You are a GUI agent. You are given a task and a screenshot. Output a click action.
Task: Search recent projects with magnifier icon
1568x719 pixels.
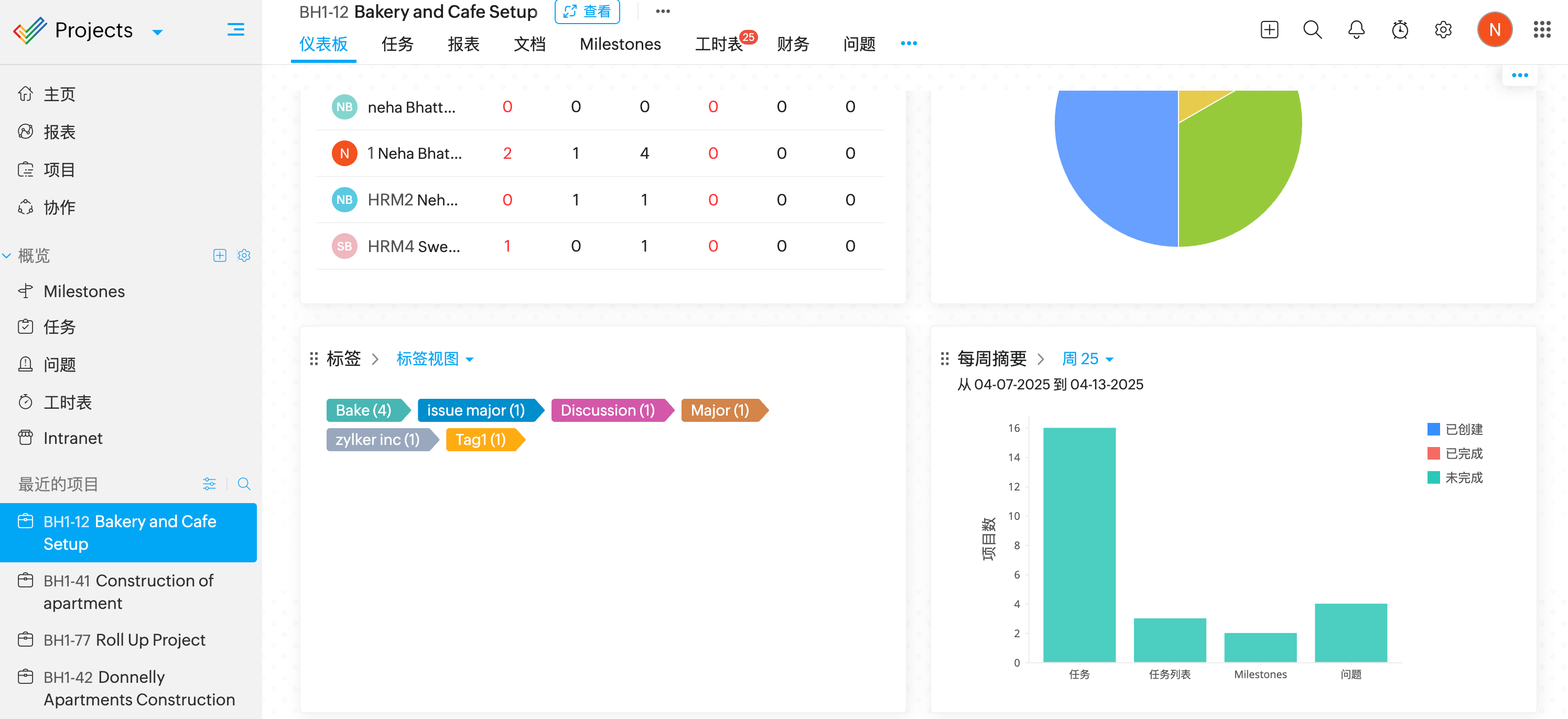[x=243, y=484]
